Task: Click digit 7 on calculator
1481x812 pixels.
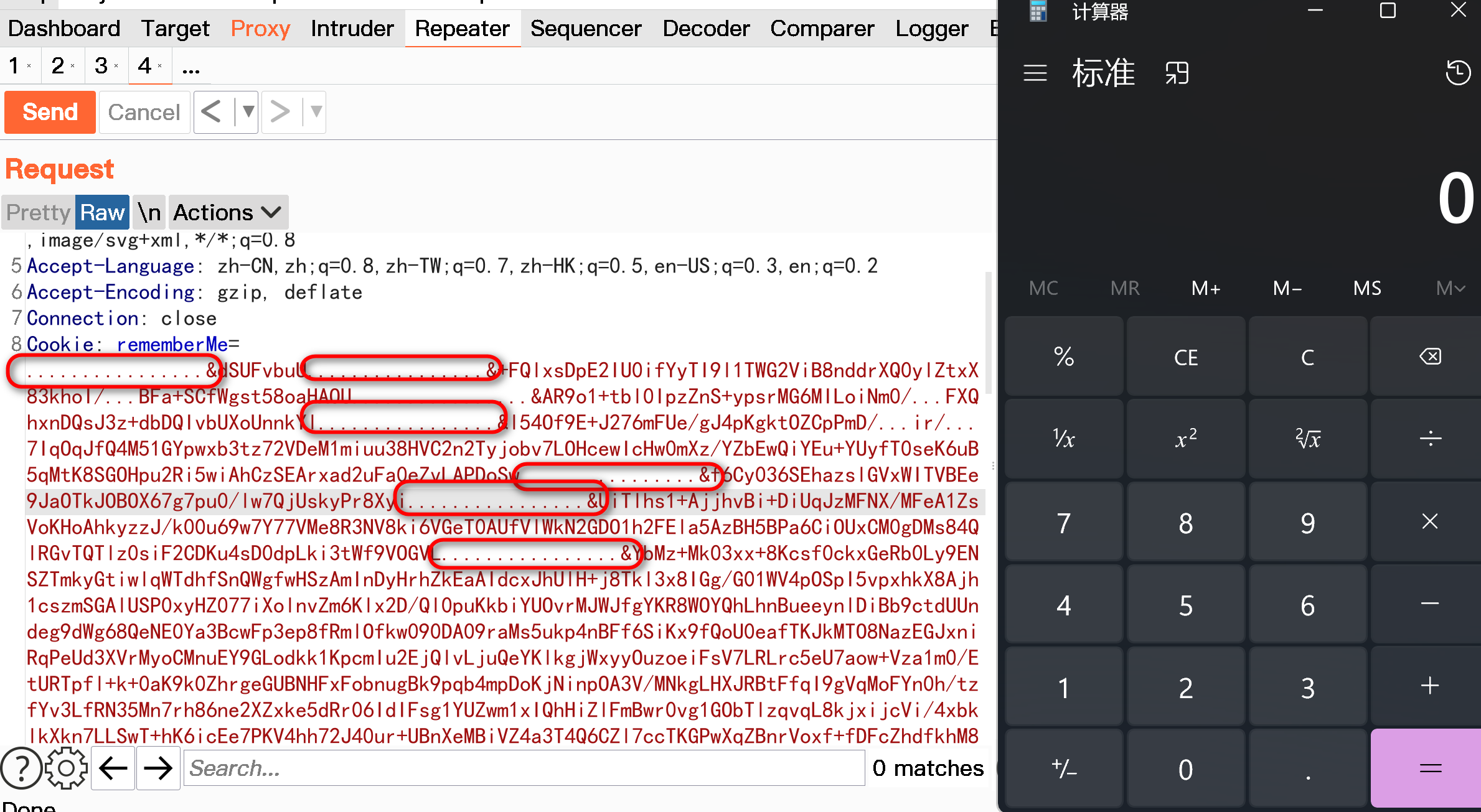Action: click(1064, 521)
